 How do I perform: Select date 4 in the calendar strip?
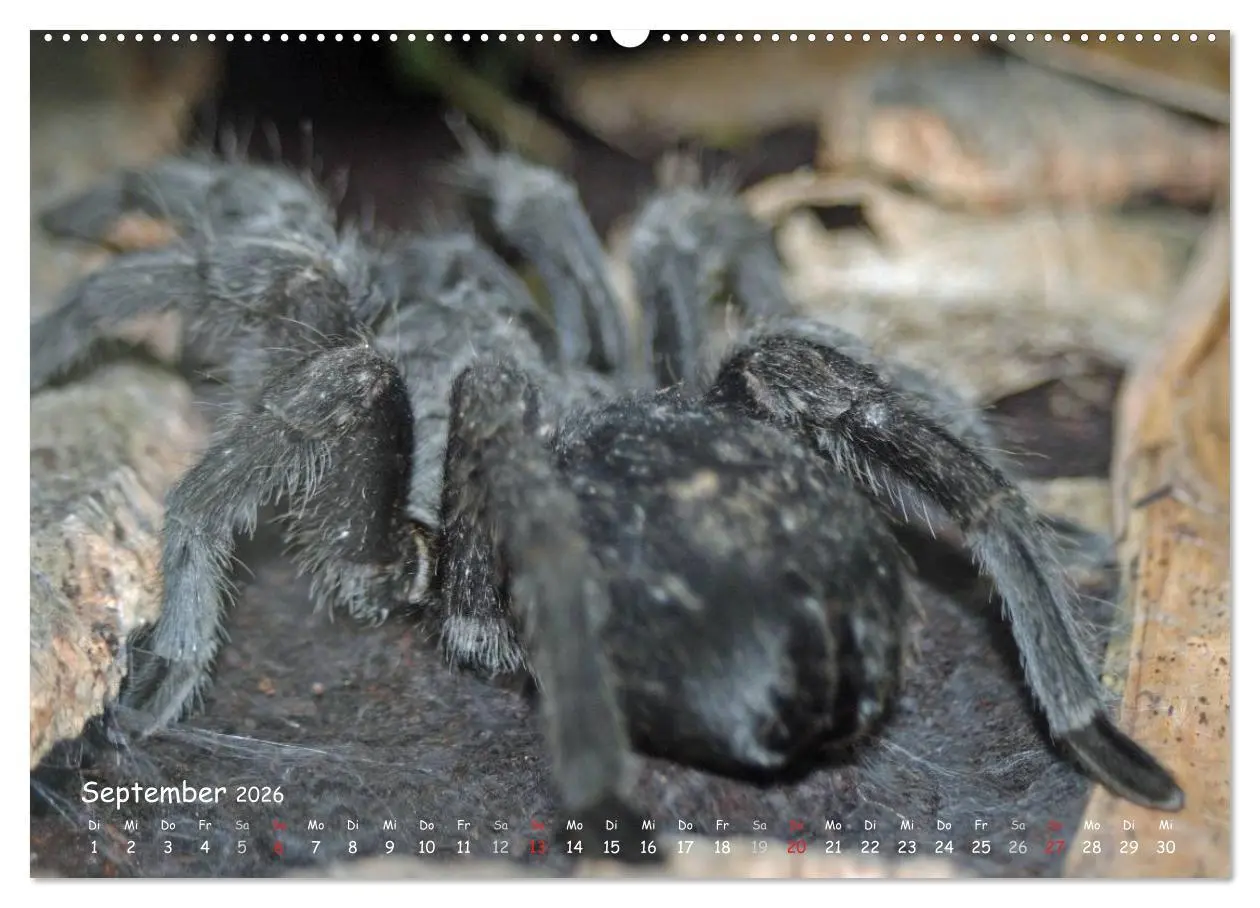click(205, 847)
